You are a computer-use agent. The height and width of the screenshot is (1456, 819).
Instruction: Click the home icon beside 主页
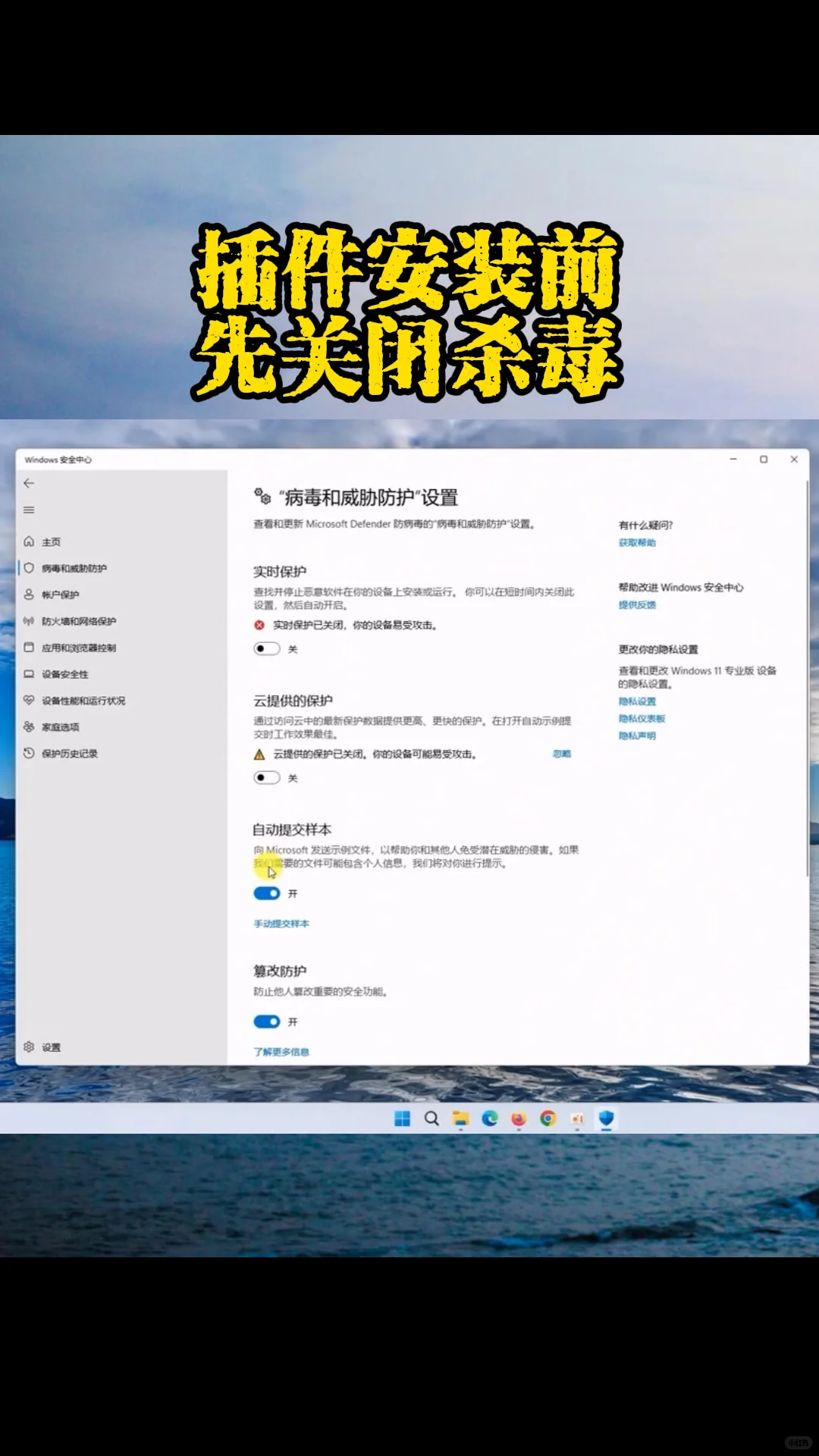click(x=29, y=541)
